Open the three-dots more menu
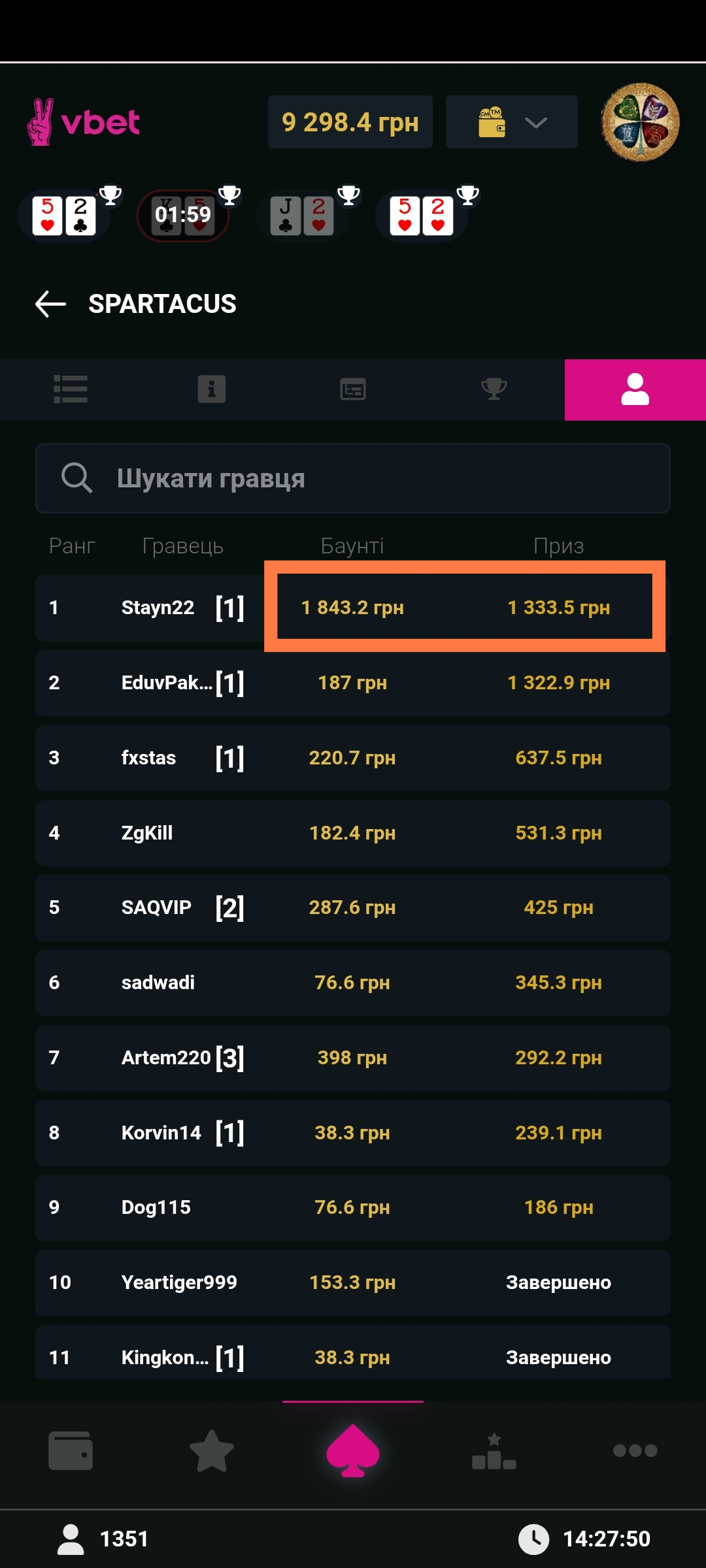 pos(635,1451)
